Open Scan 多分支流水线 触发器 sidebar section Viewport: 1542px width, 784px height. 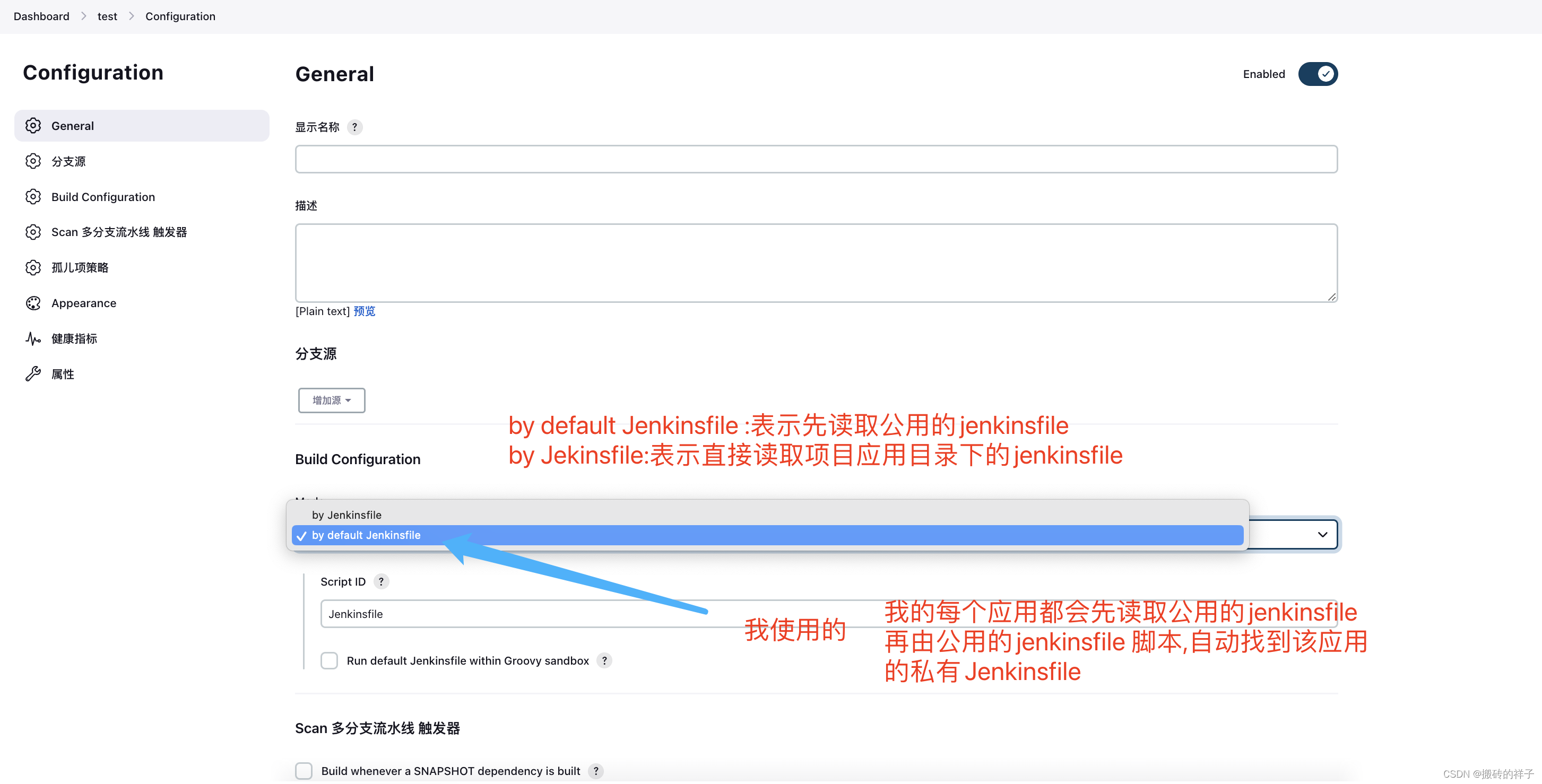click(118, 232)
